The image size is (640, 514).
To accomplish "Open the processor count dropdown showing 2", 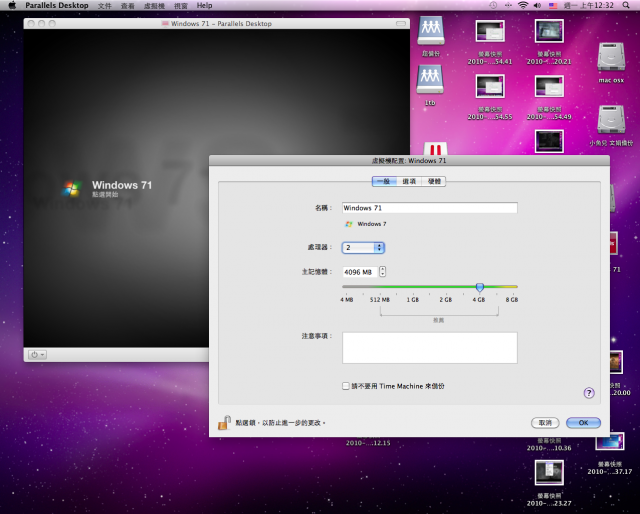I will tap(363, 247).
